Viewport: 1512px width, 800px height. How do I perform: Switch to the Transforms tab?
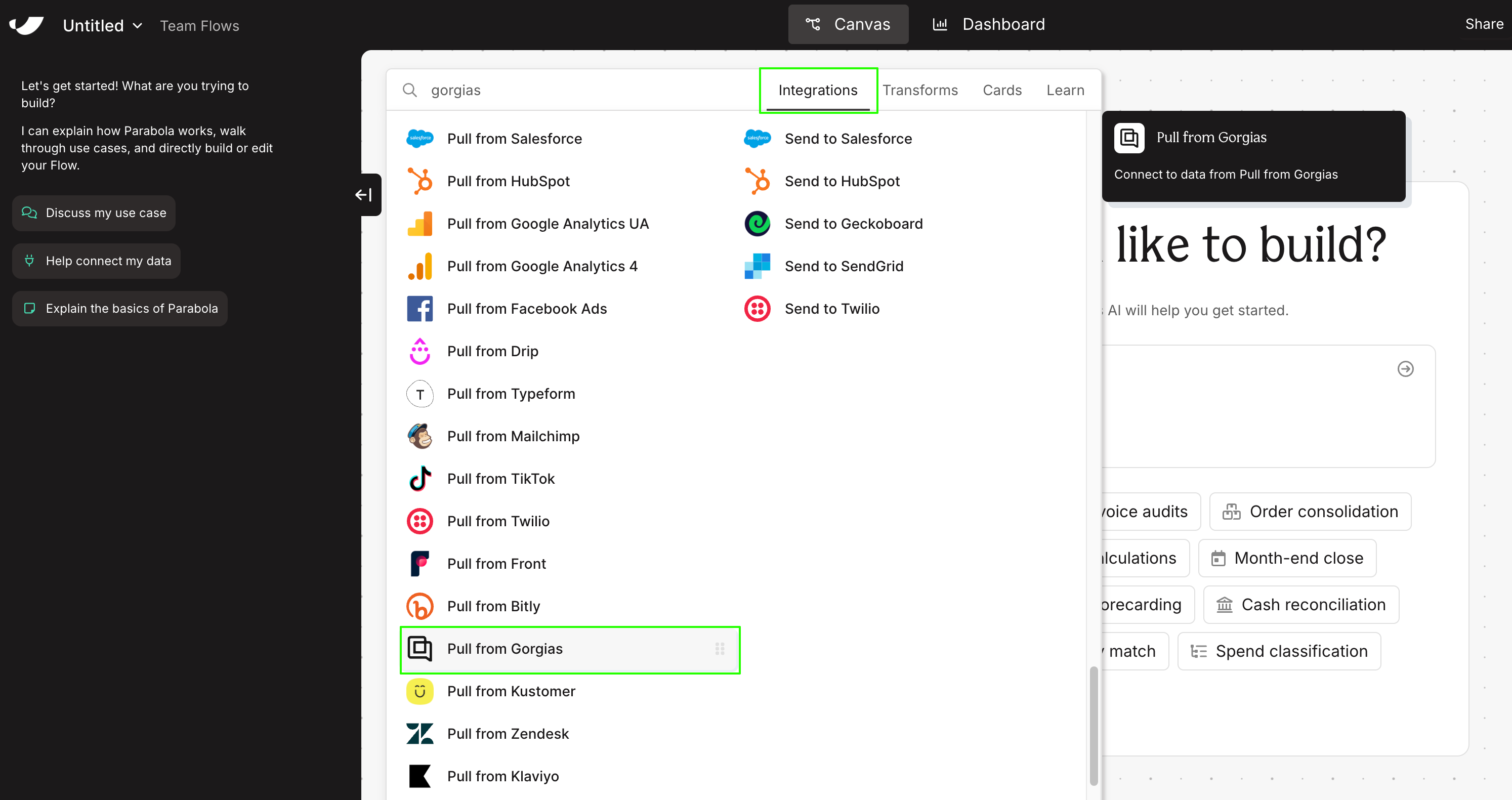point(920,91)
